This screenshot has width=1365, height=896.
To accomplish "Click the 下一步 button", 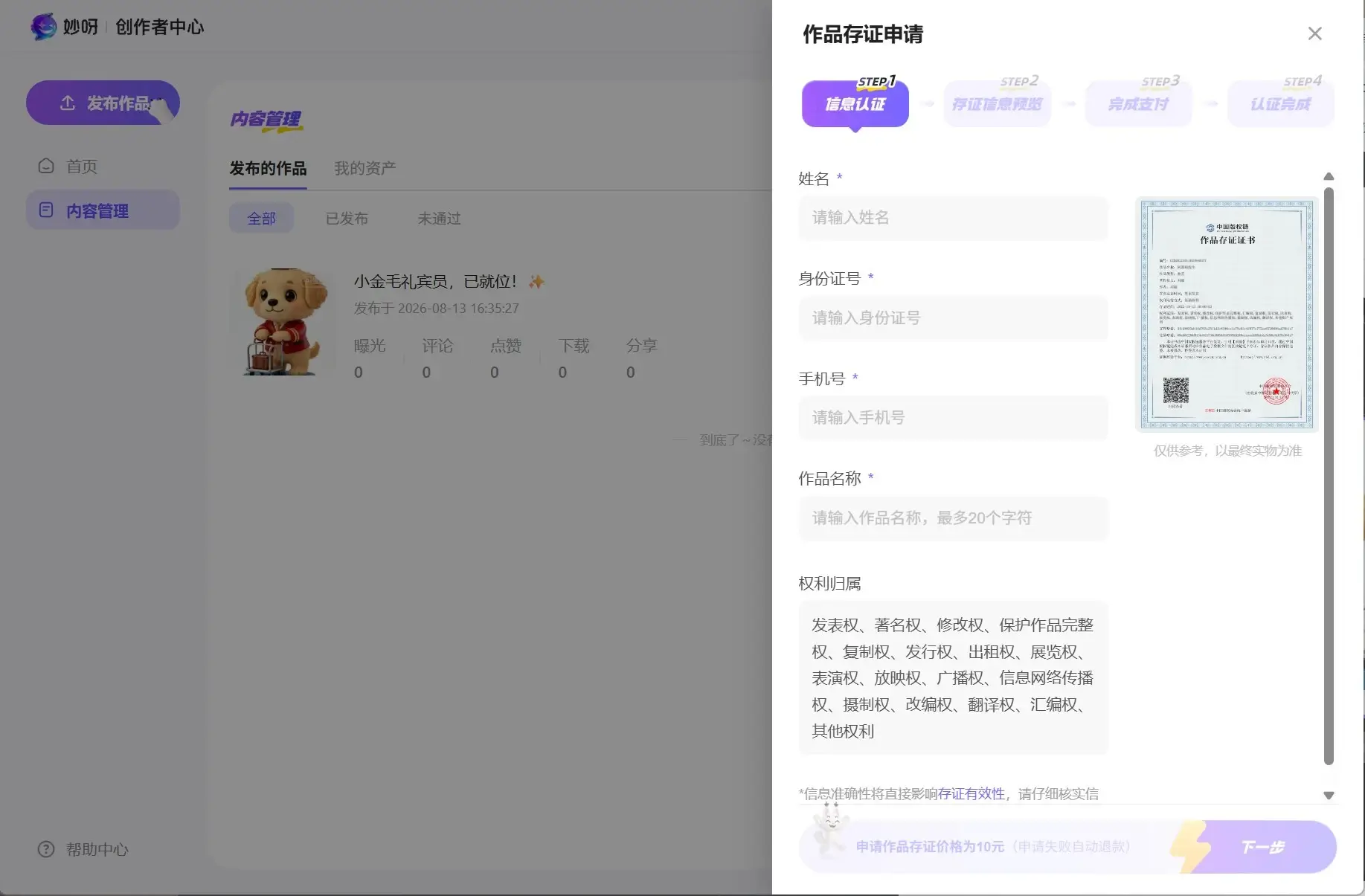I will 1262,847.
